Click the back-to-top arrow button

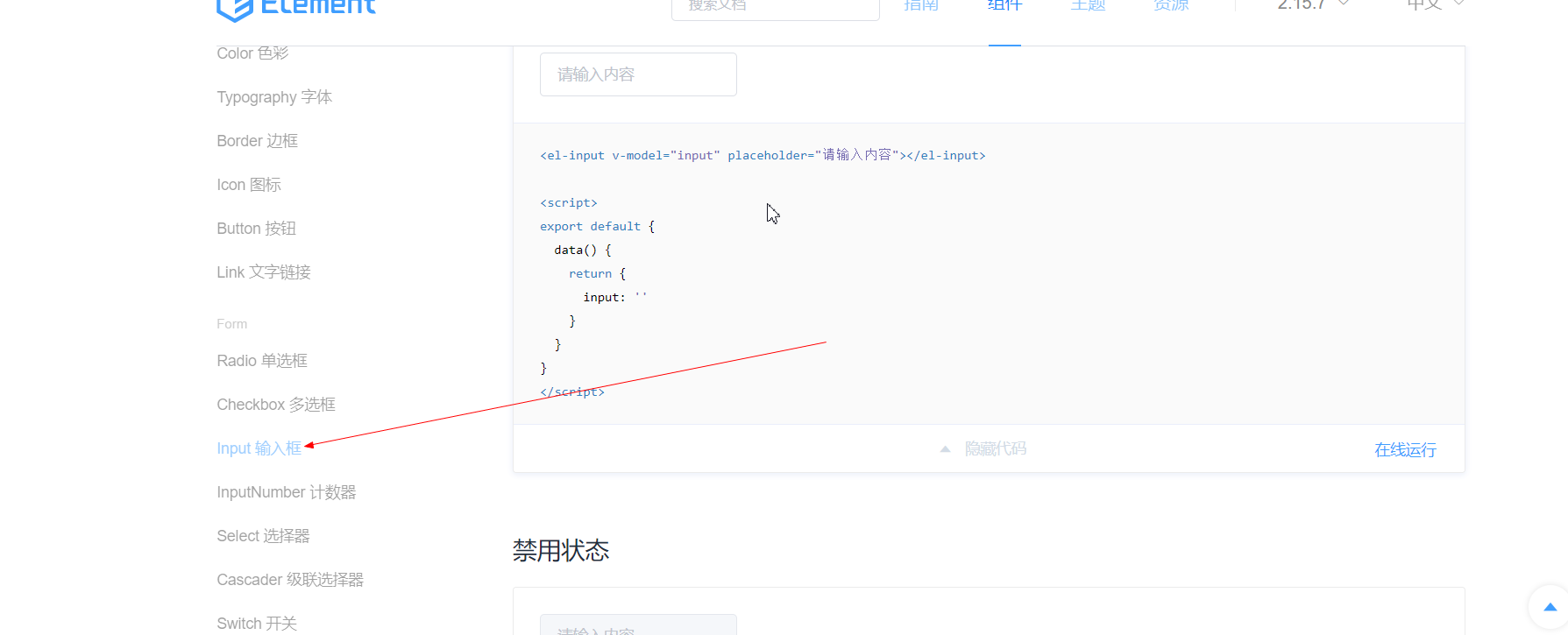tap(1549, 607)
